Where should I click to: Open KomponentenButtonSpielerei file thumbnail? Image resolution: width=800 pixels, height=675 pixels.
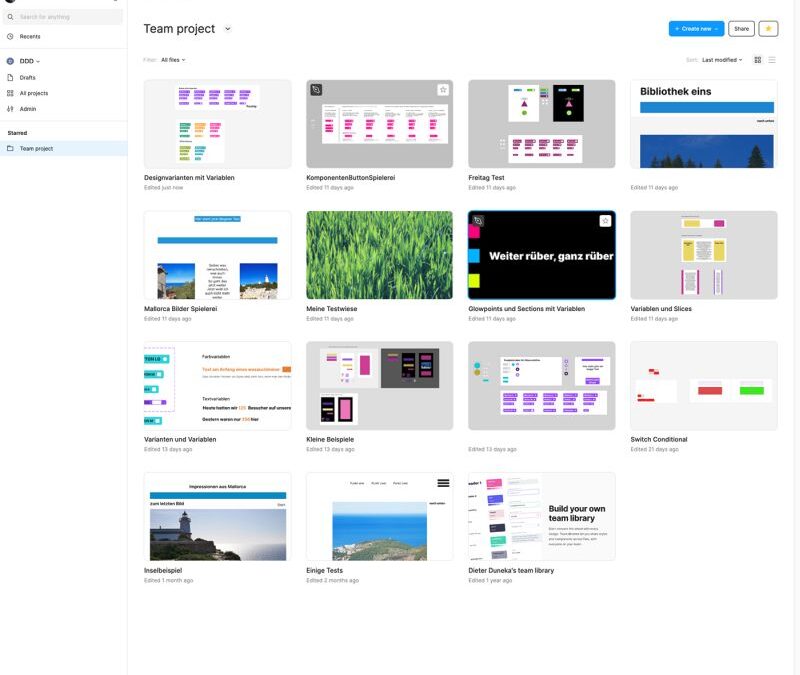pos(379,124)
